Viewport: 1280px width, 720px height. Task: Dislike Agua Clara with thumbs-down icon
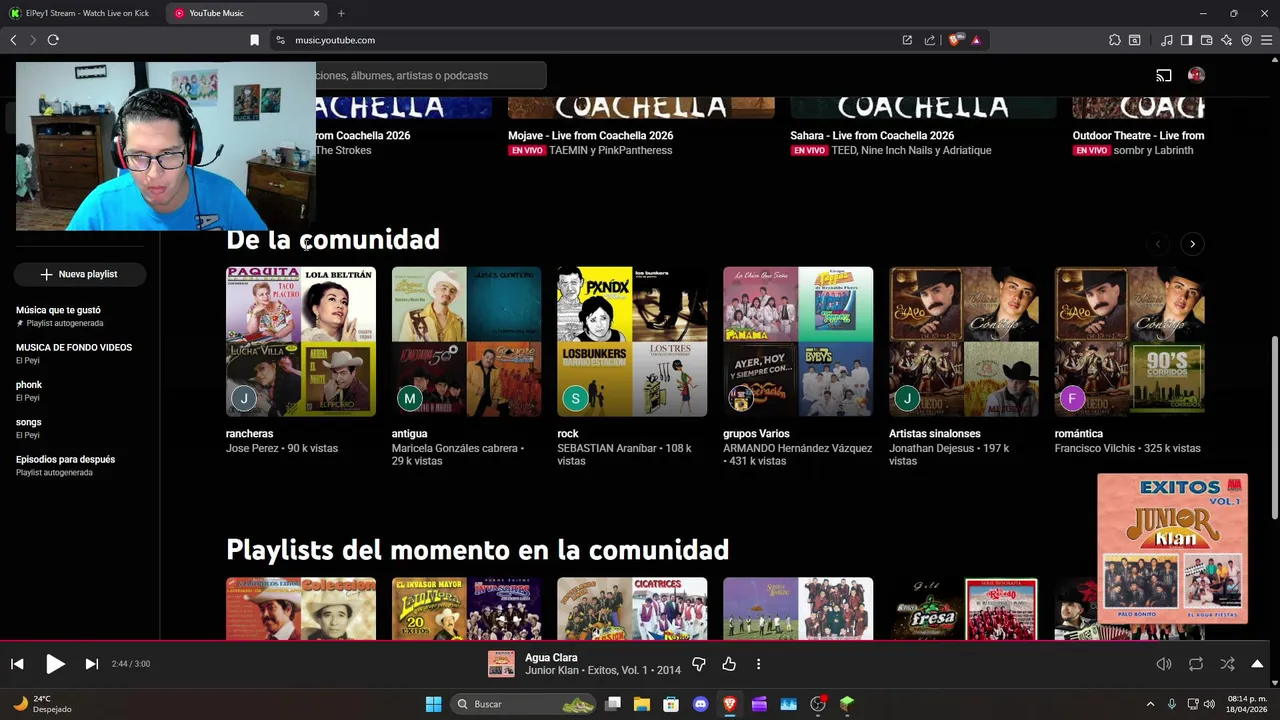pyautogui.click(x=699, y=664)
